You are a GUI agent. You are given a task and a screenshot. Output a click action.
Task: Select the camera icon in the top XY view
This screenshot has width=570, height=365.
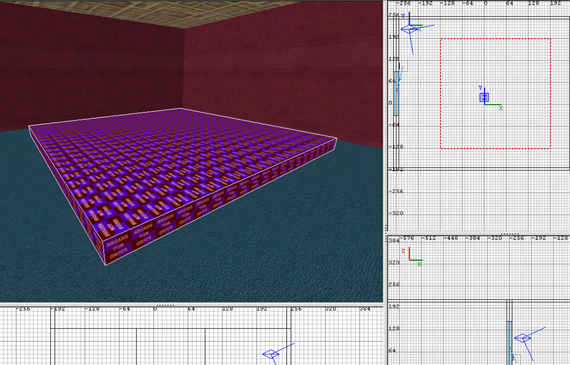(x=409, y=29)
